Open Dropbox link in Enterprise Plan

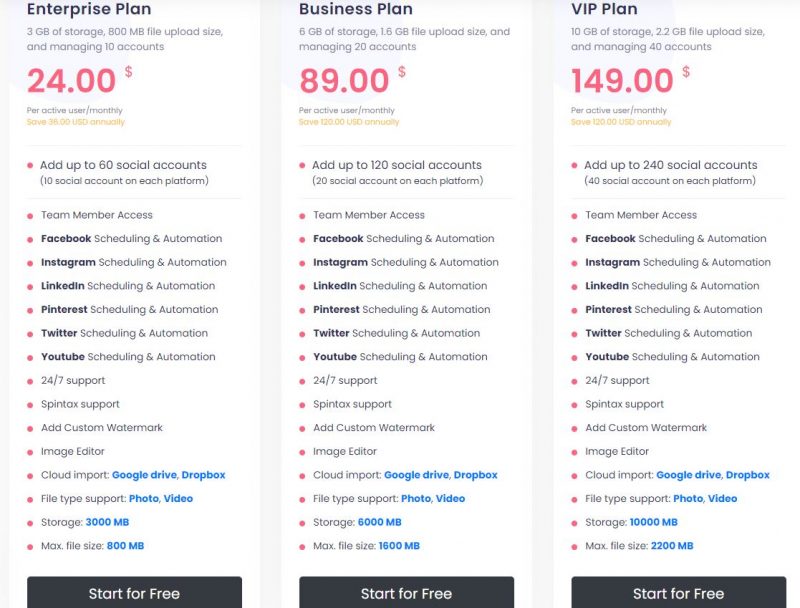pos(203,475)
